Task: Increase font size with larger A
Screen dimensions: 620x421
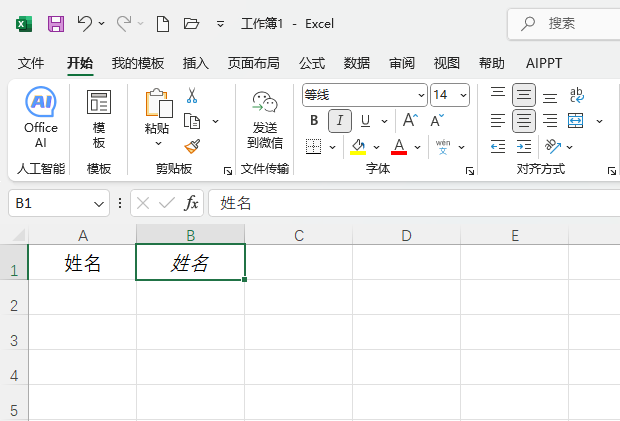Action: (x=410, y=120)
